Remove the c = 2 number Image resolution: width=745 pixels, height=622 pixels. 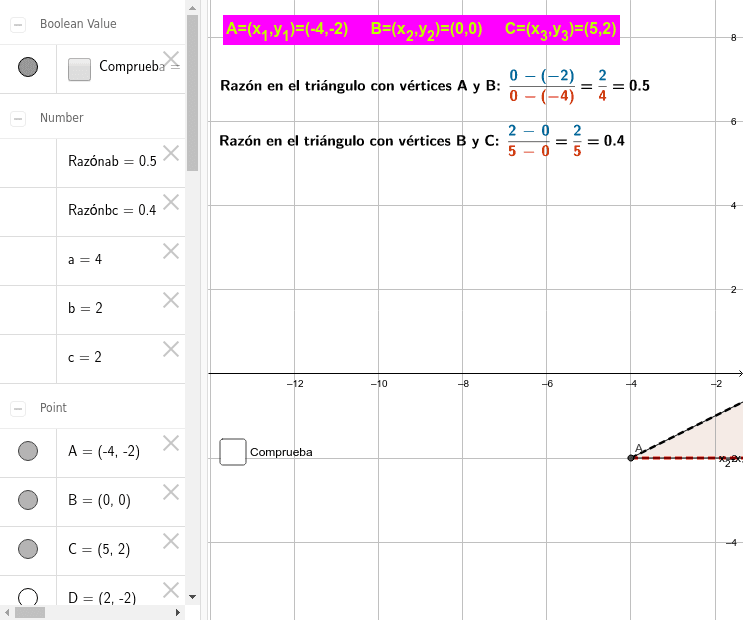171,349
